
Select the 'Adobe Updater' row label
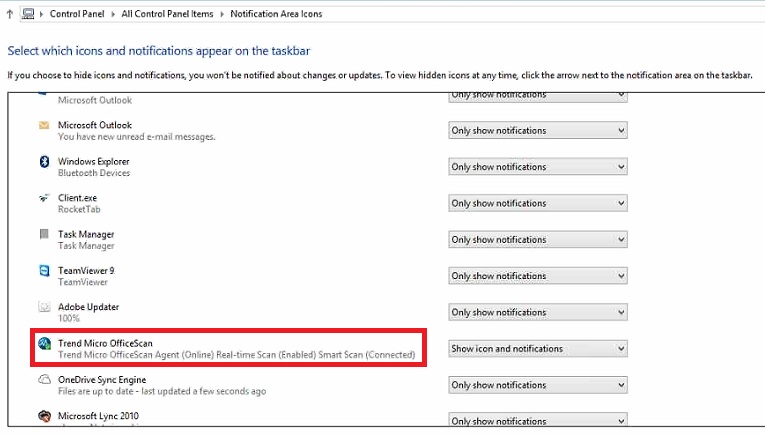coord(89,307)
